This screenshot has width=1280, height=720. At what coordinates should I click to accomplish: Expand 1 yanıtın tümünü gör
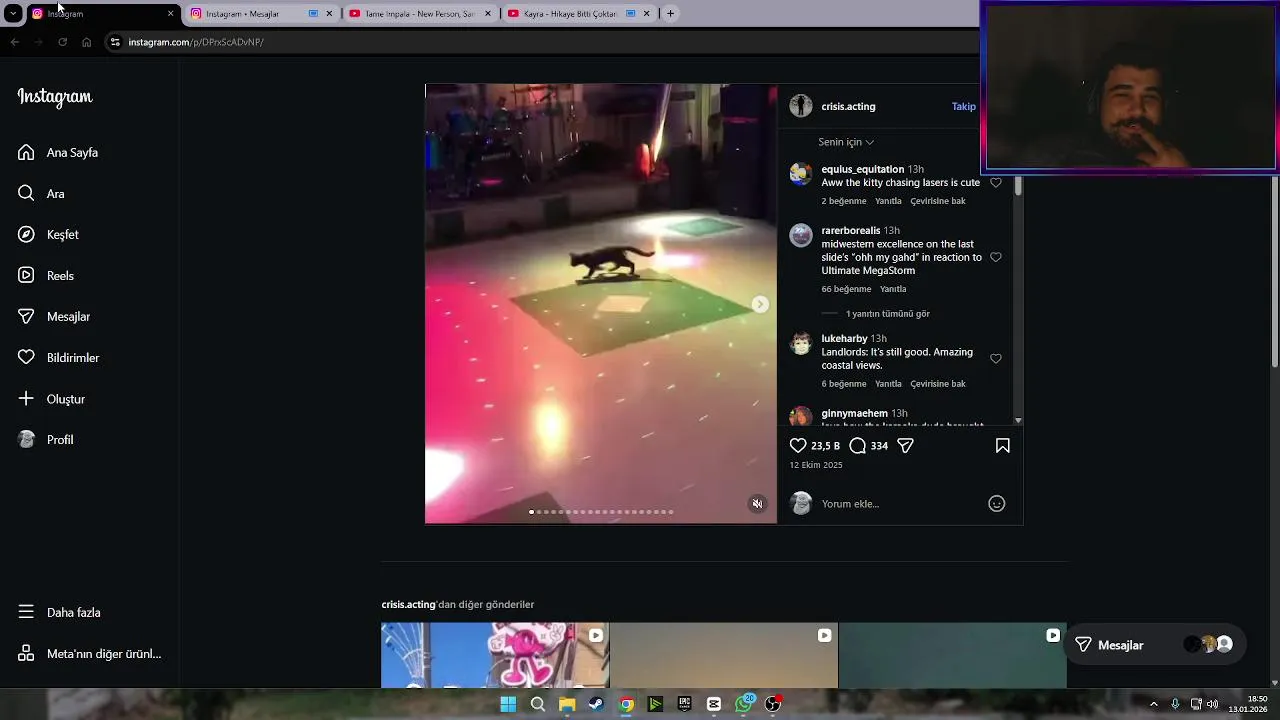point(888,314)
